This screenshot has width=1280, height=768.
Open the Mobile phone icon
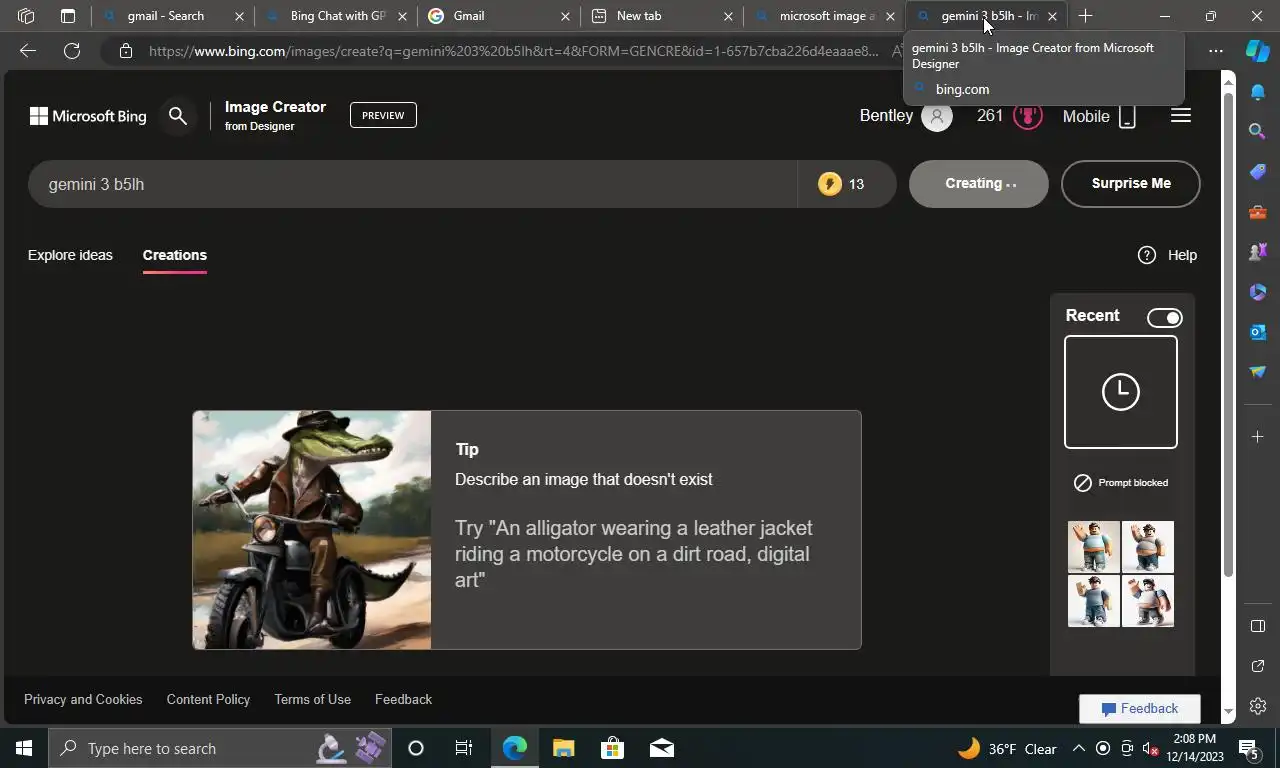pos(1127,117)
